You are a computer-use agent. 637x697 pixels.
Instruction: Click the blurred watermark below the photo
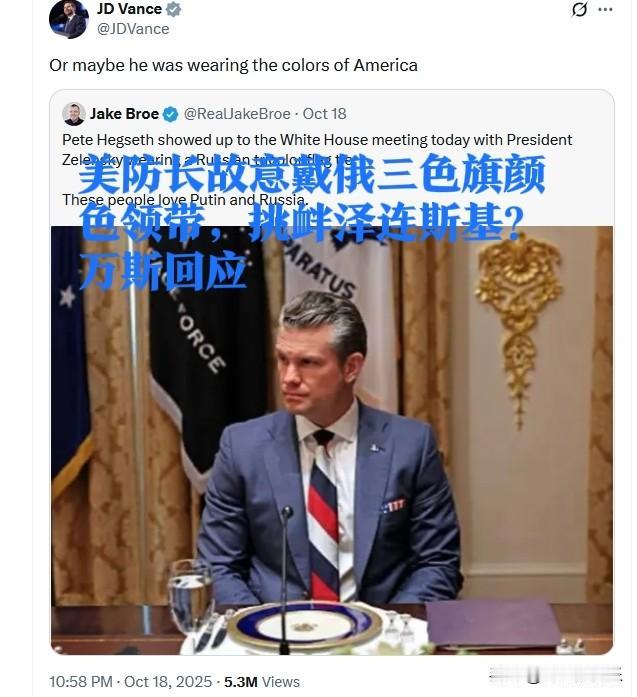pyautogui.click(x=555, y=675)
